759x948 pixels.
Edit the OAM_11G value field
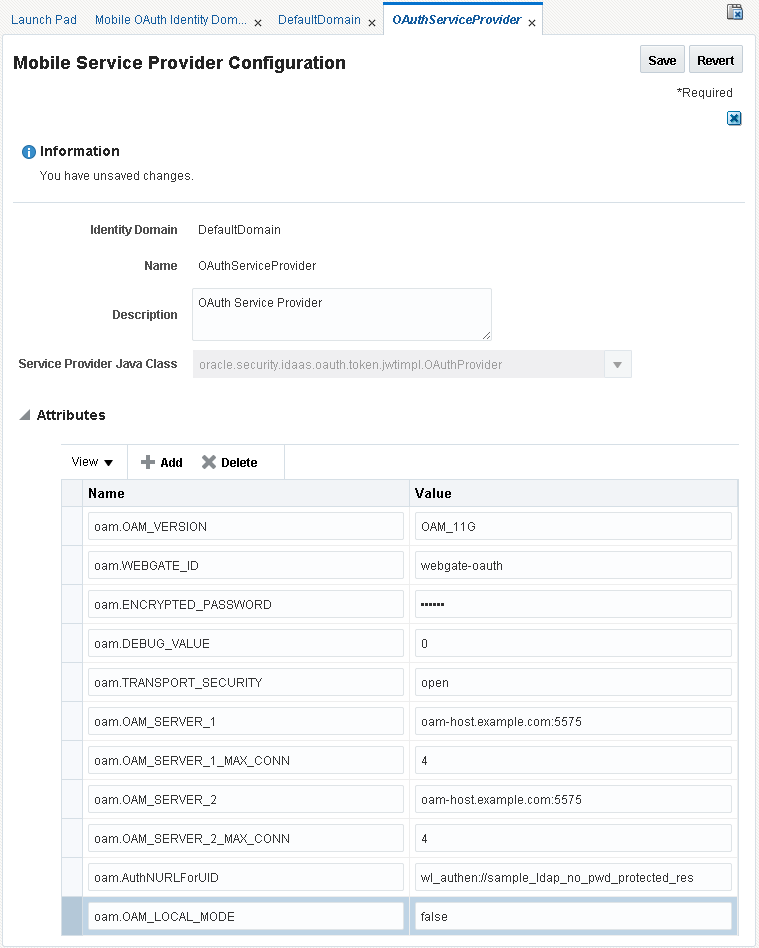[x=573, y=527]
